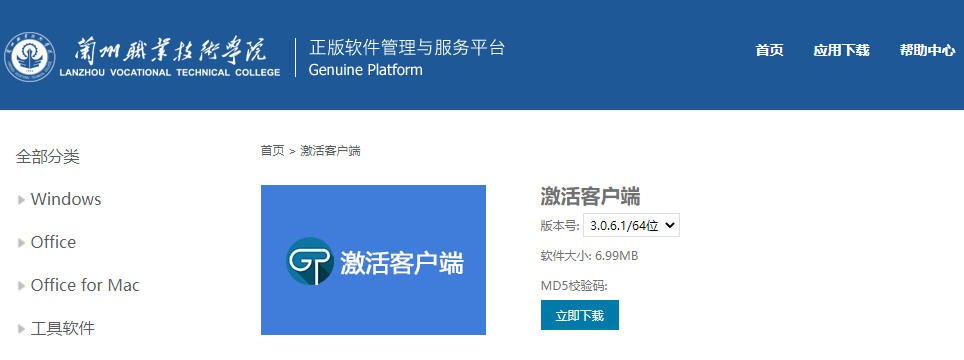The height and width of the screenshot is (360, 964).
Task: Expand the Office category arrow
Action: pyautogui.click(x=22, y=243)
